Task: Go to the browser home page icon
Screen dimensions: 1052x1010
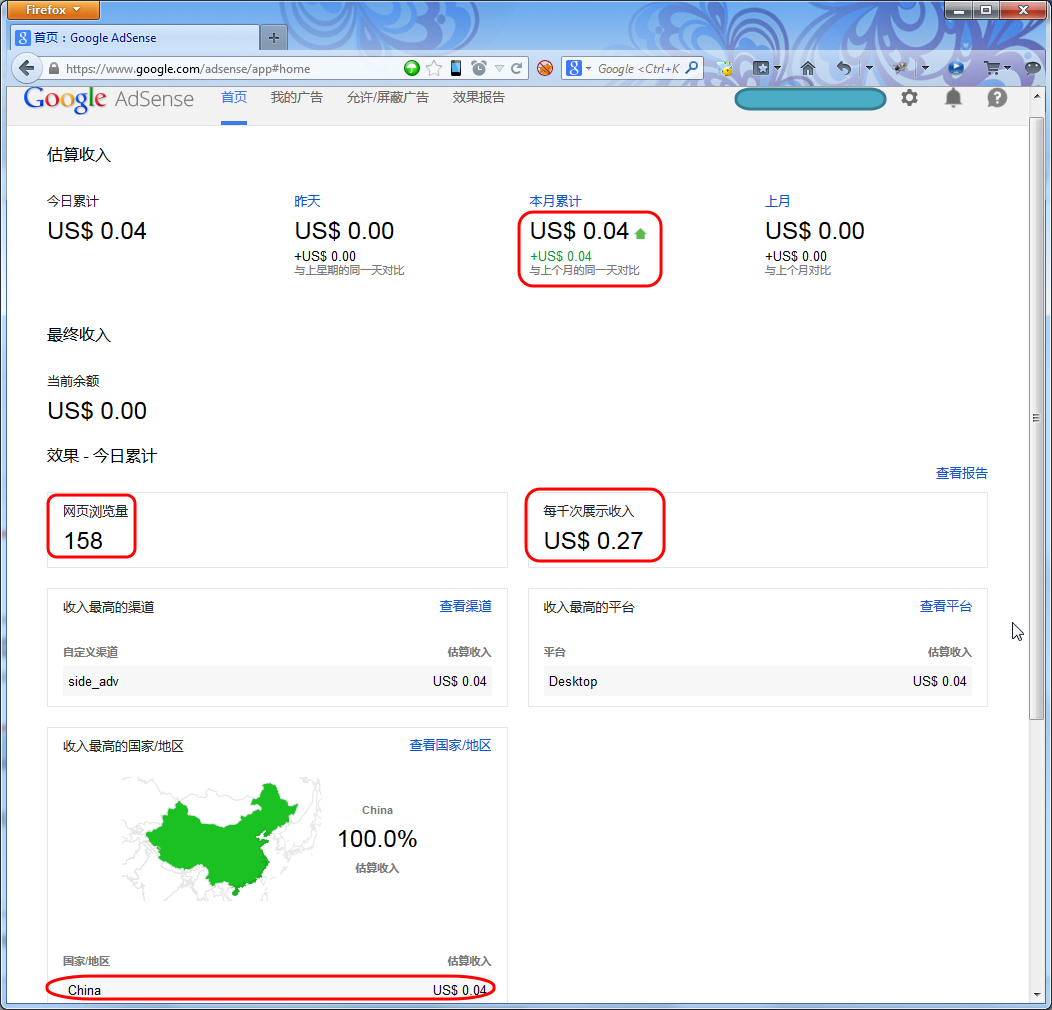Action: pos(808,68)
